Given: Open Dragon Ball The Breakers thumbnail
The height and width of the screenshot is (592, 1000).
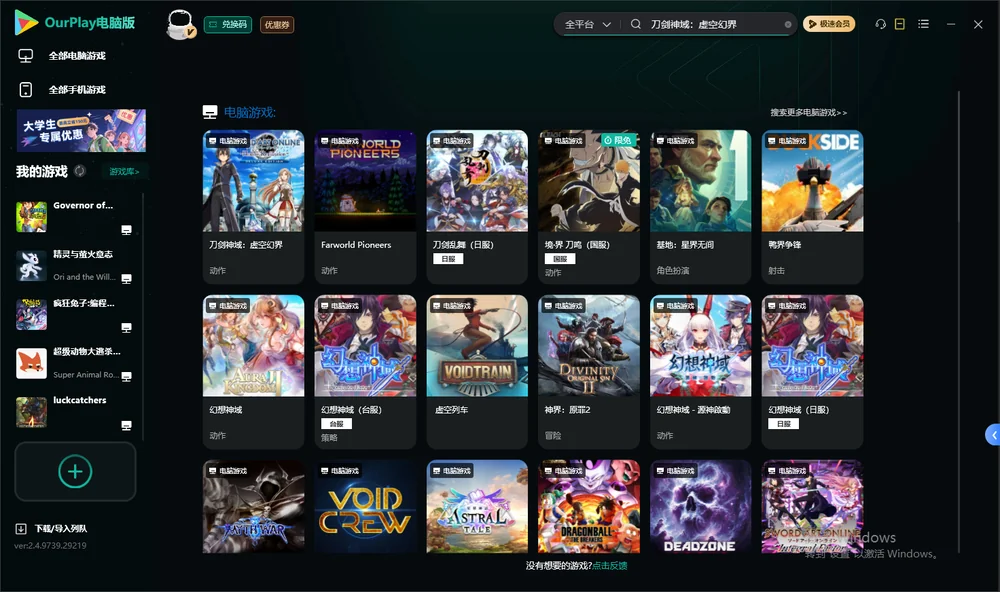Looking at the screenshot, I should point(589,507).
